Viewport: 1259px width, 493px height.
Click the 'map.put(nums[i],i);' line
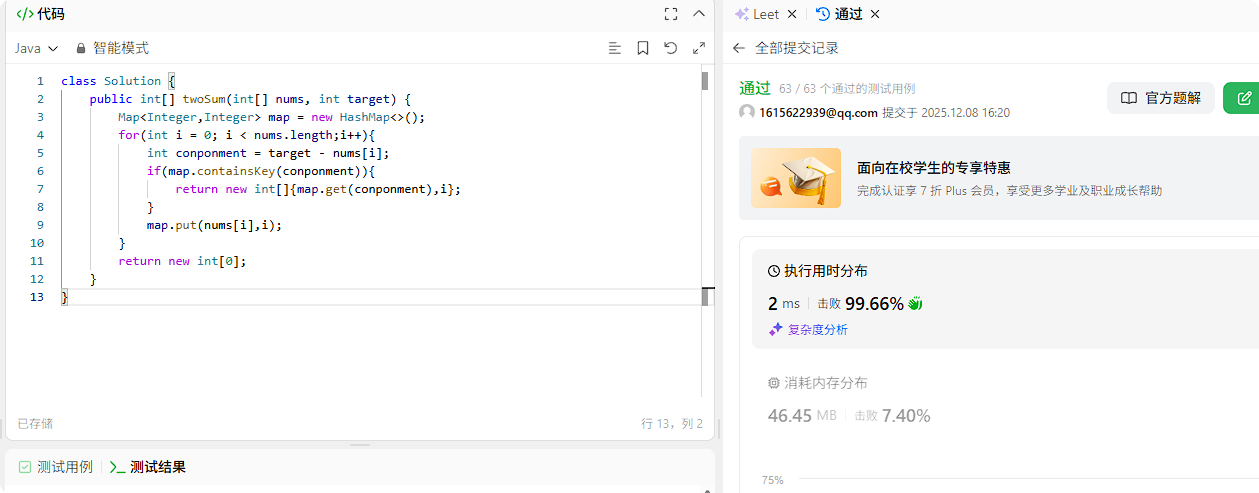(214, 225)
